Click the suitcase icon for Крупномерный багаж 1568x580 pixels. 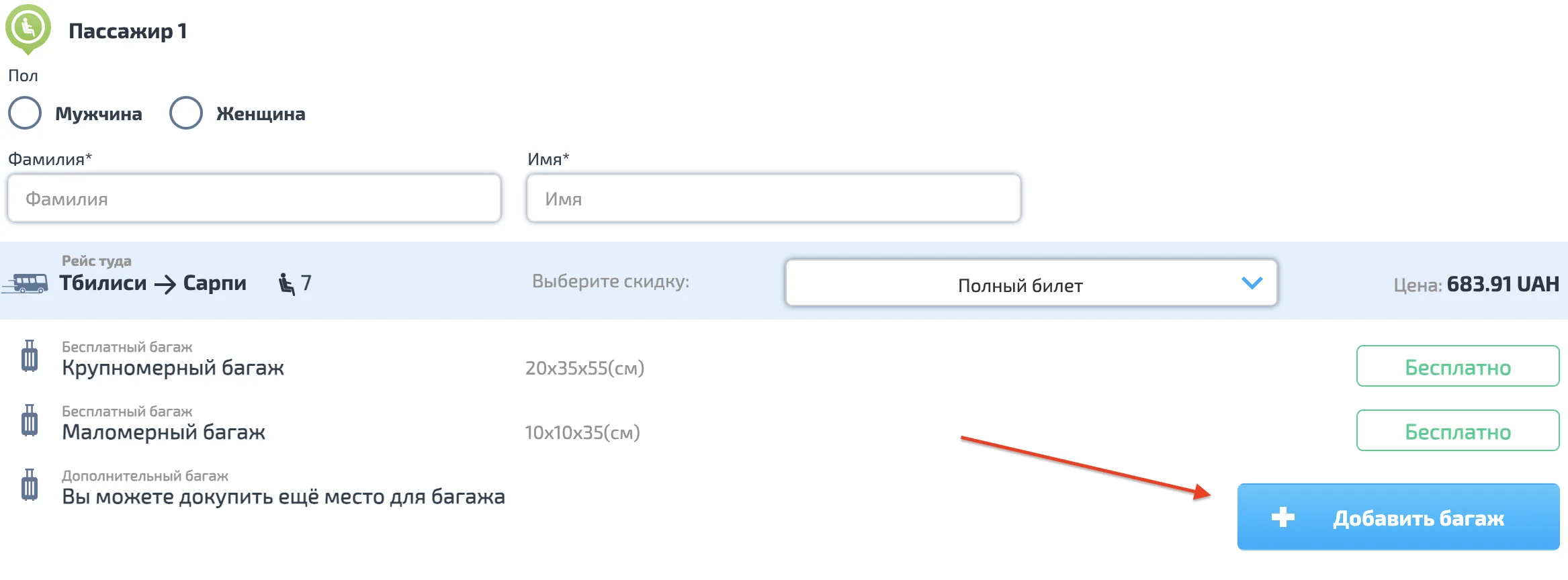[30, 356]
